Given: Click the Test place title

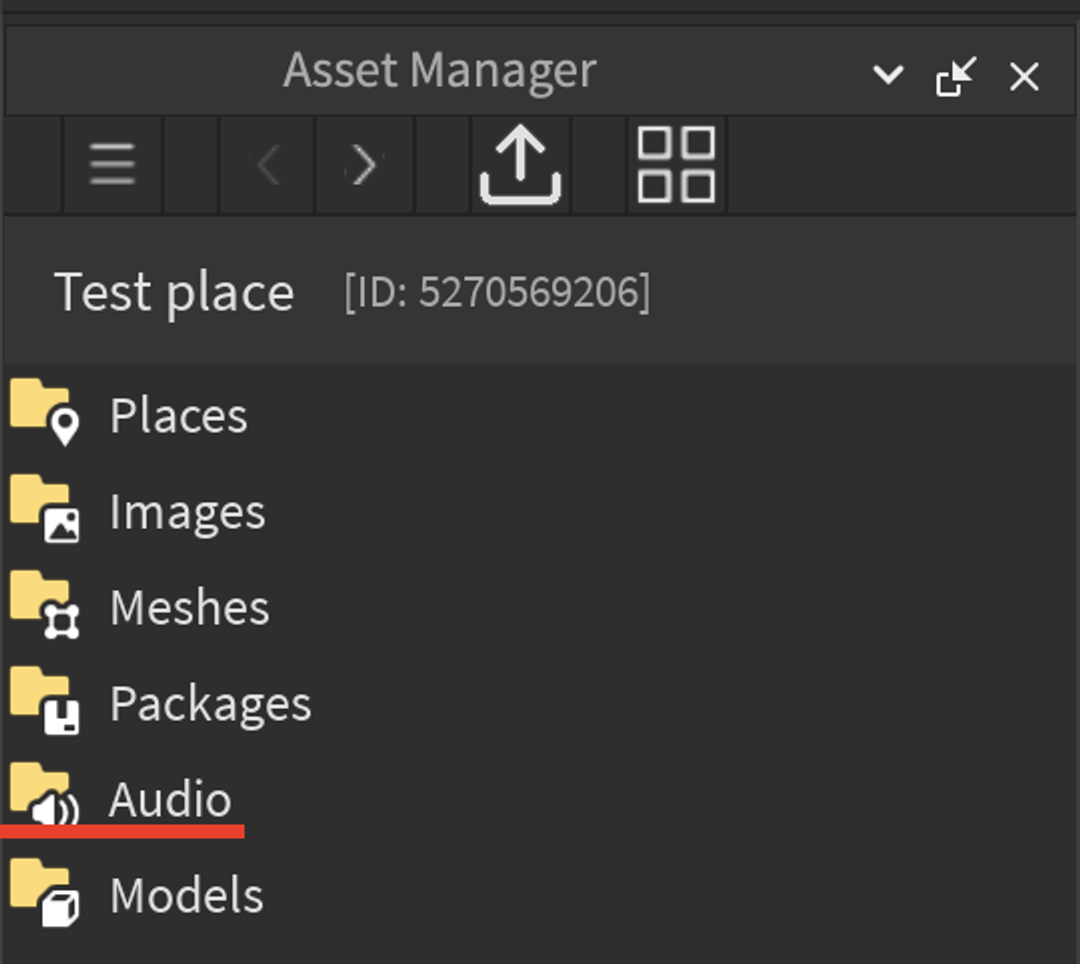Looking at the screenshot, I should [174, 293].
